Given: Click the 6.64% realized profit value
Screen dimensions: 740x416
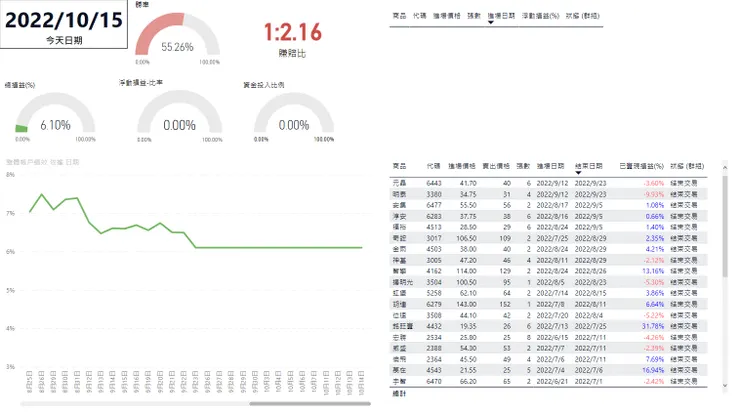Looking at the screenshot, I should (655, 304).
